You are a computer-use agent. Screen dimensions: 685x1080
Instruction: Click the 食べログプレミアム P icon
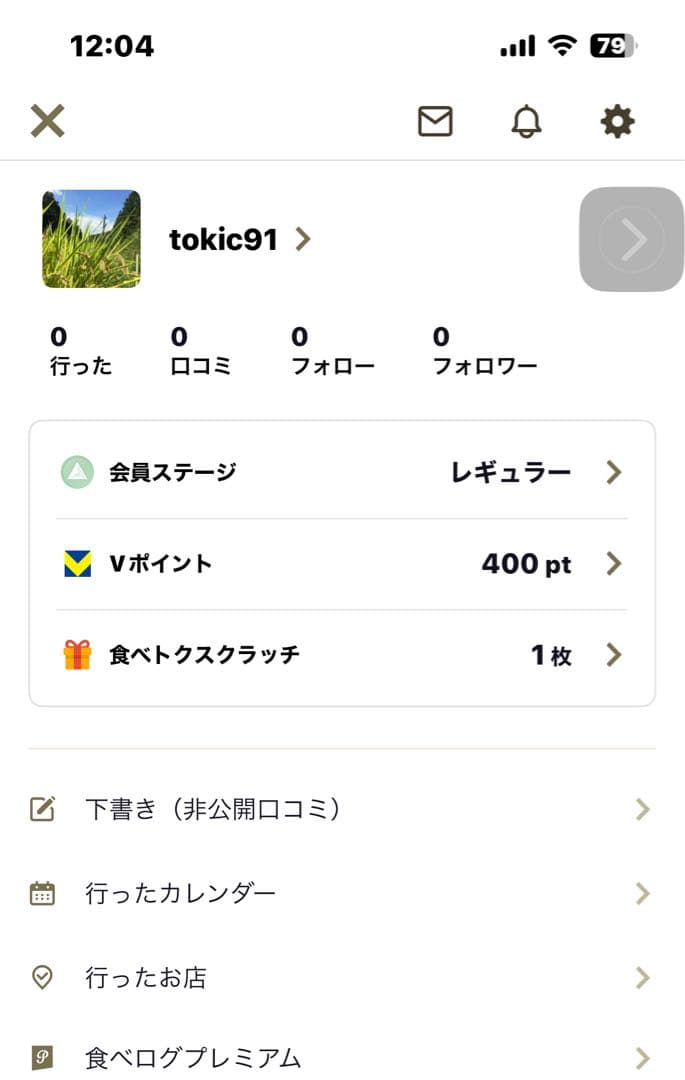click(x=43, y=1057)
